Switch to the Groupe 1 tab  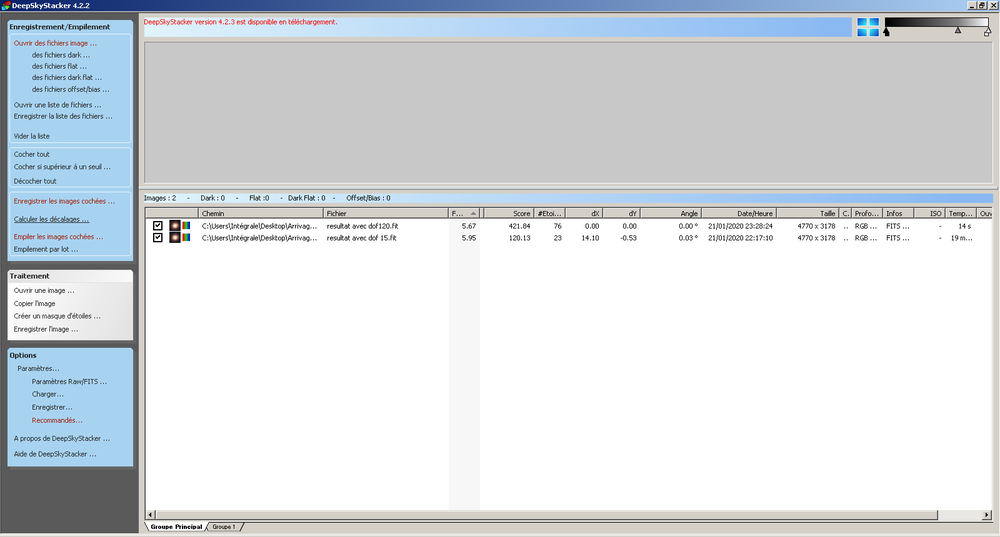pyautogui.click(x=224, y=527)
